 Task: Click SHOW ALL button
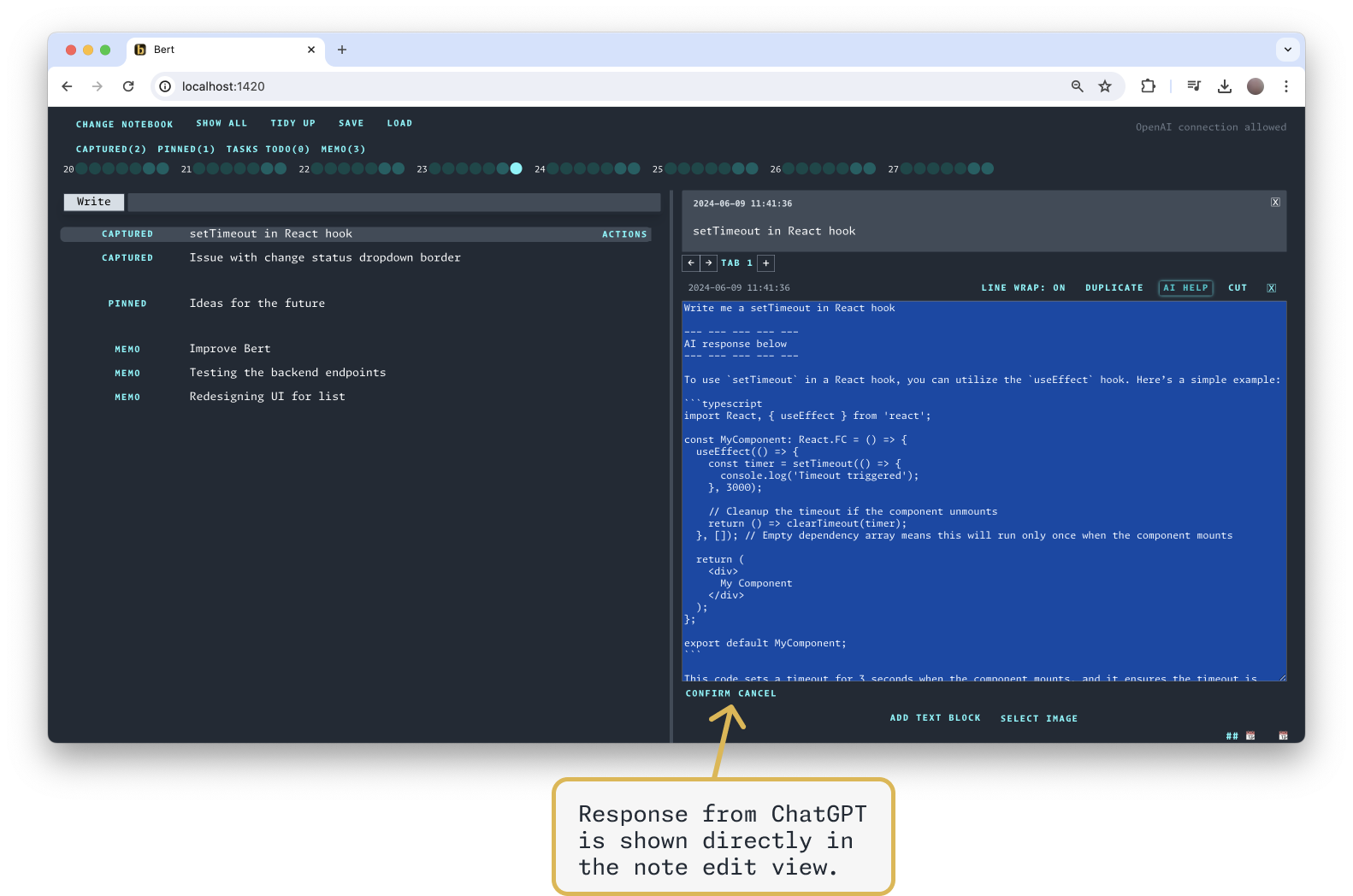[x=222, y=124]
